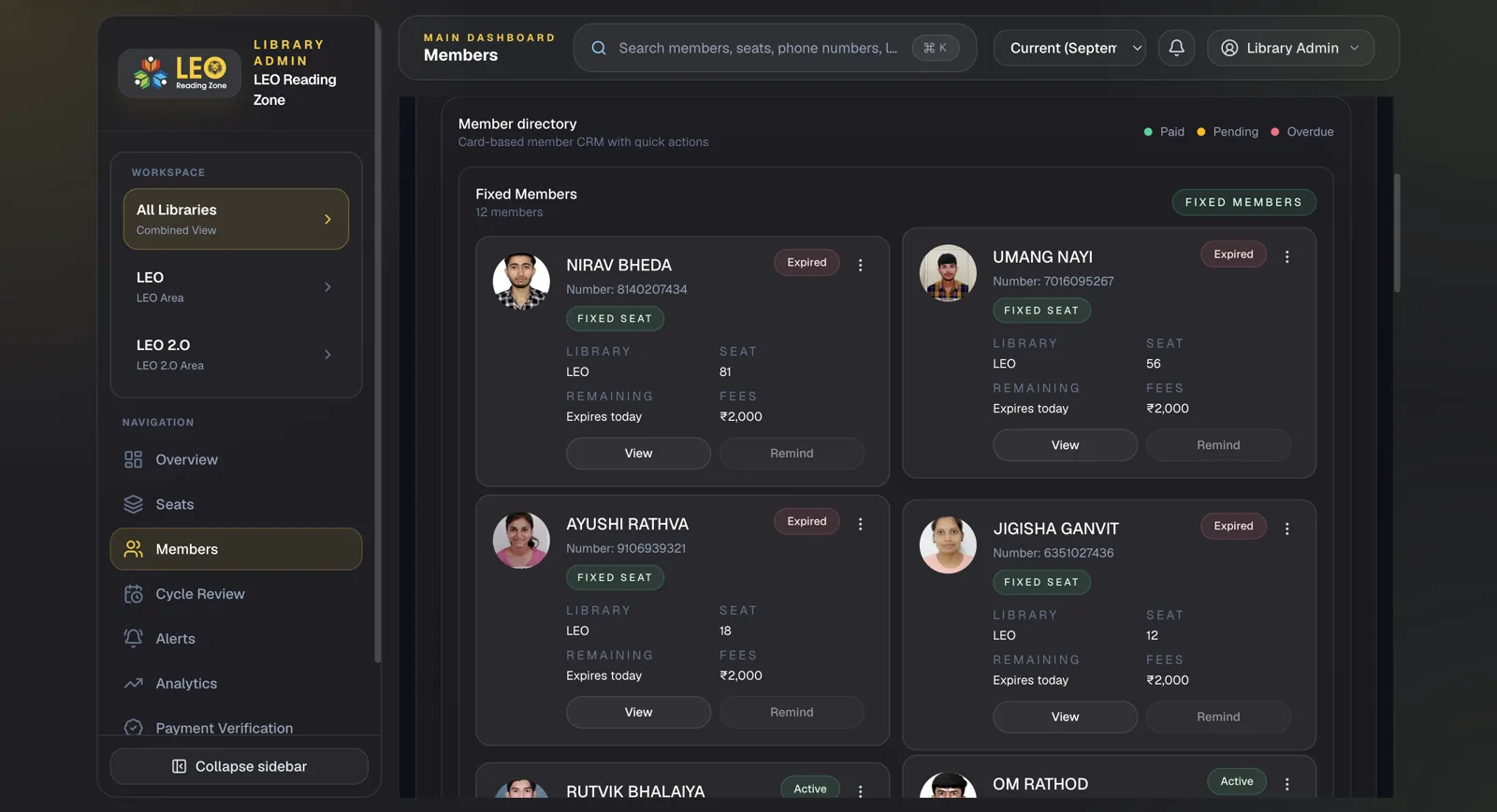Click the Payment Verification check icon
This screenshot has width=1497, height=812.
point(134,727)
